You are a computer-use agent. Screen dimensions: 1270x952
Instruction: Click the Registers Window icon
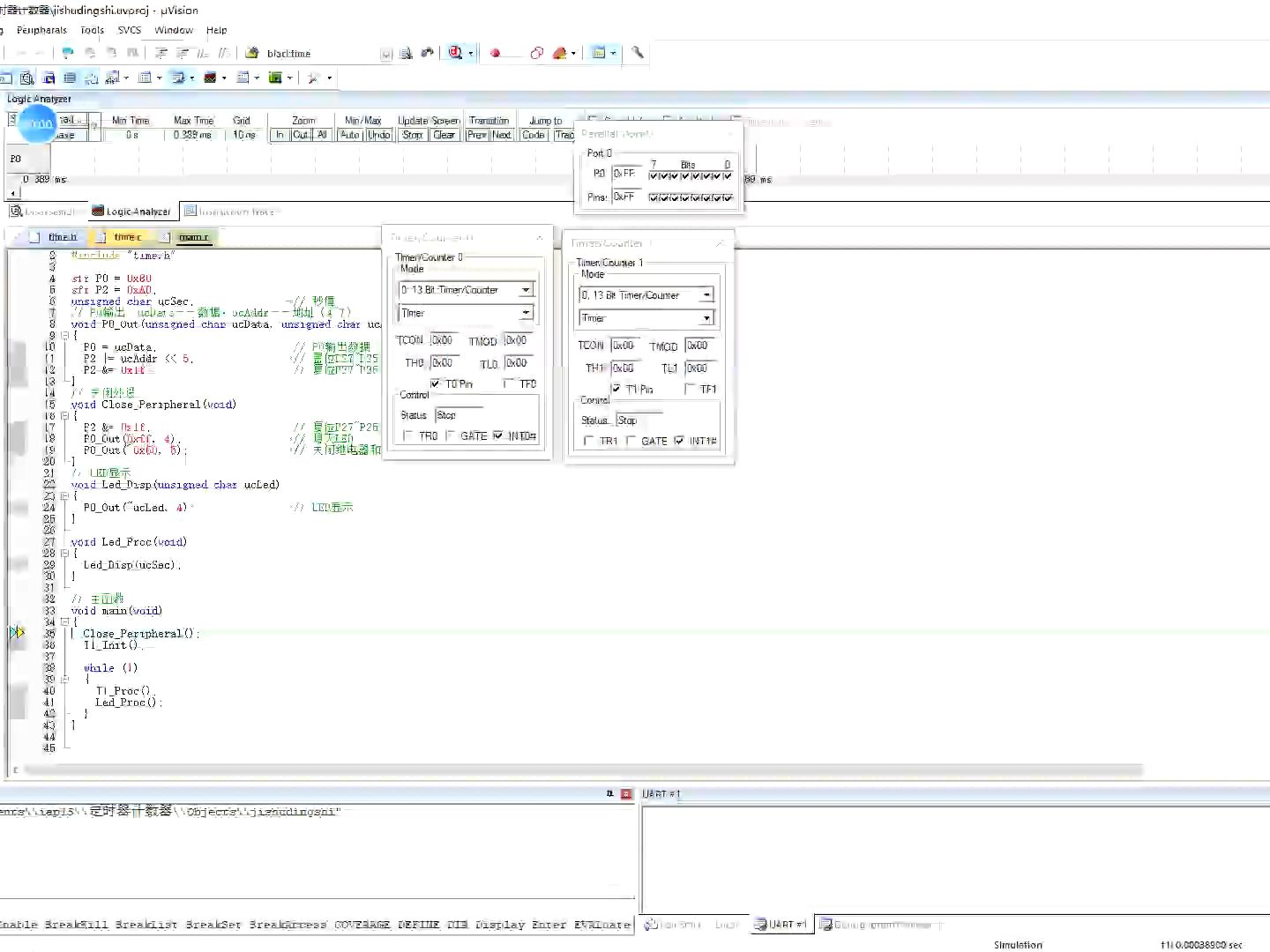click(x=70, y=78)
